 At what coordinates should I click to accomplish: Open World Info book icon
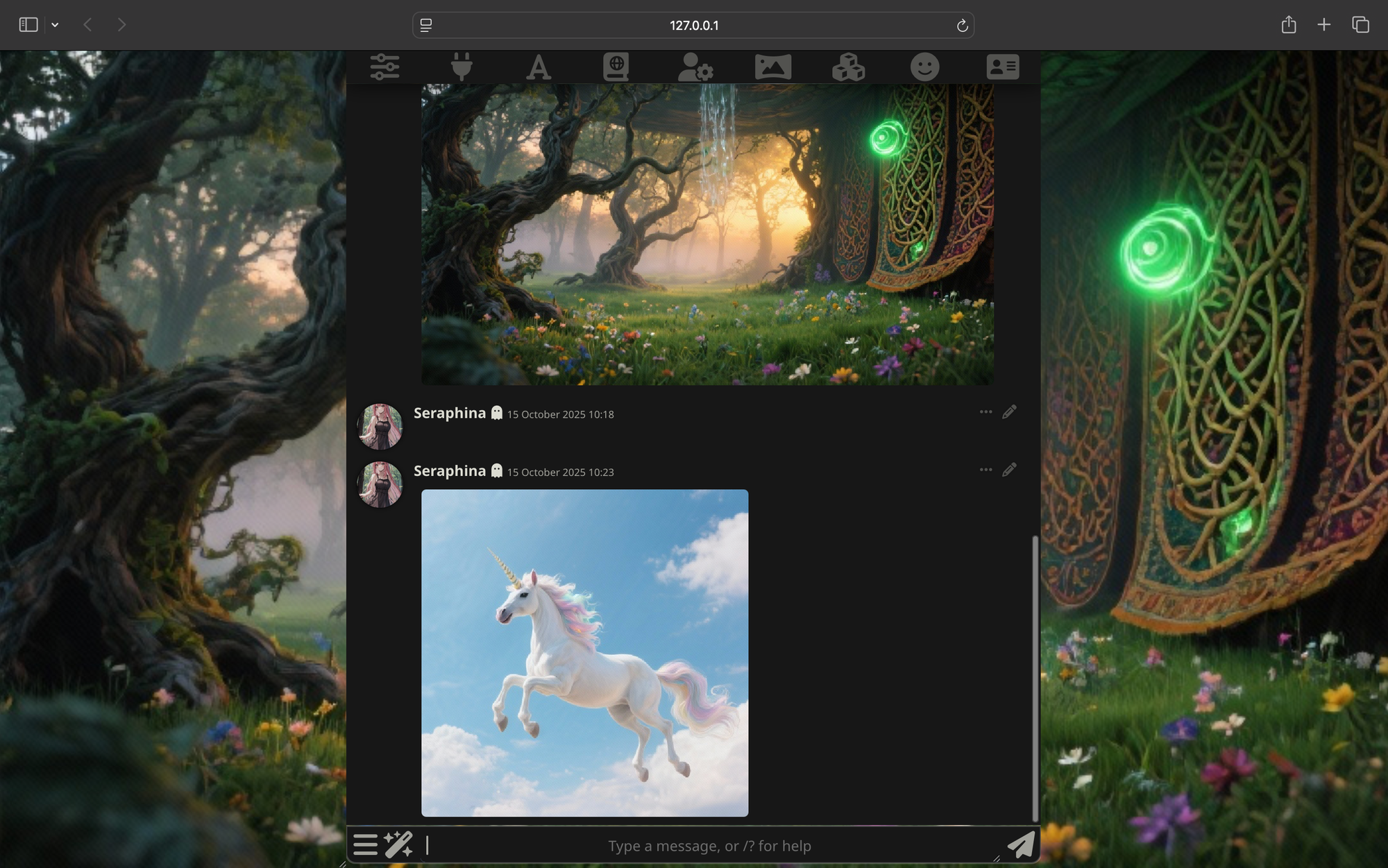coord(616,67)
